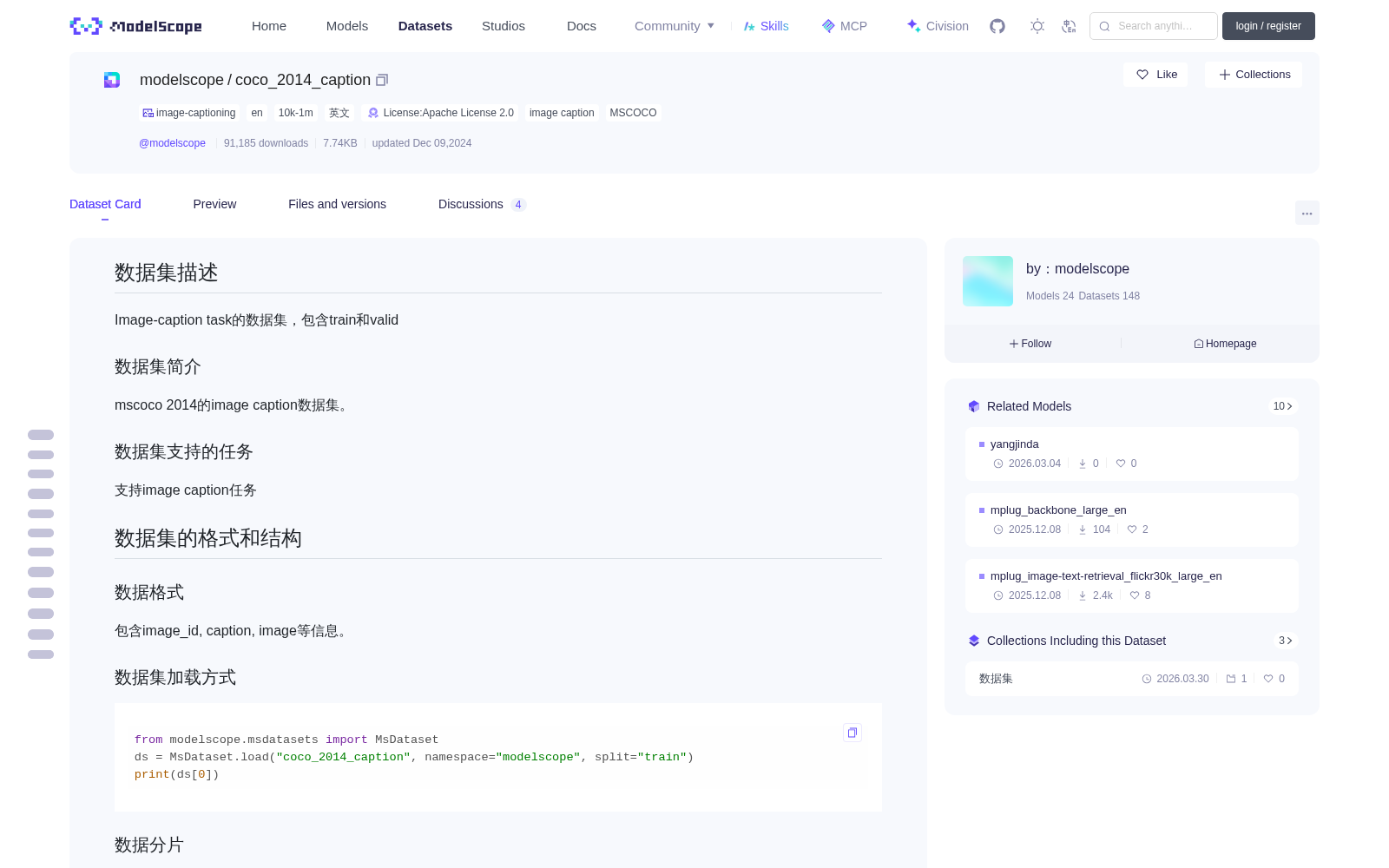This screenshot has width=1389, height=868.
Task: Click the 数据集描述 heading
Action: point(166,273)
